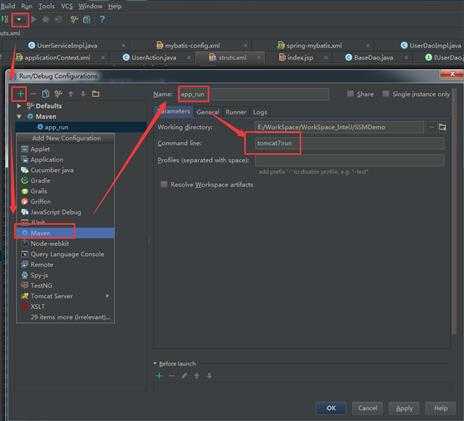
Task: Open the General tab
Action: pyautogui.click(x=208, y=112)
